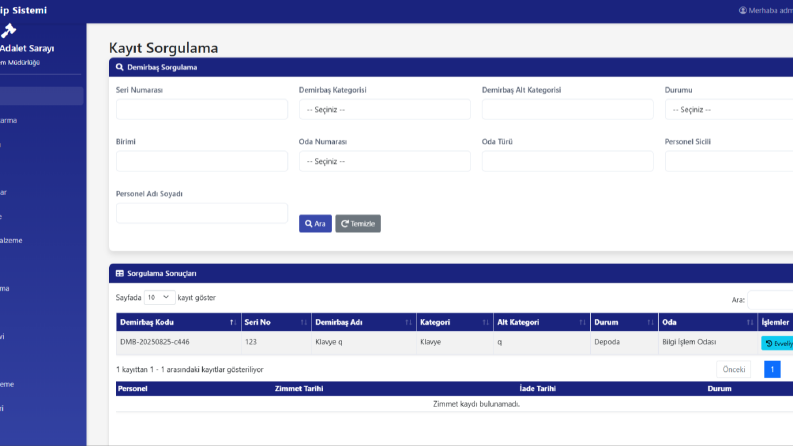Sort by Demirbaş Adı column

364,322
